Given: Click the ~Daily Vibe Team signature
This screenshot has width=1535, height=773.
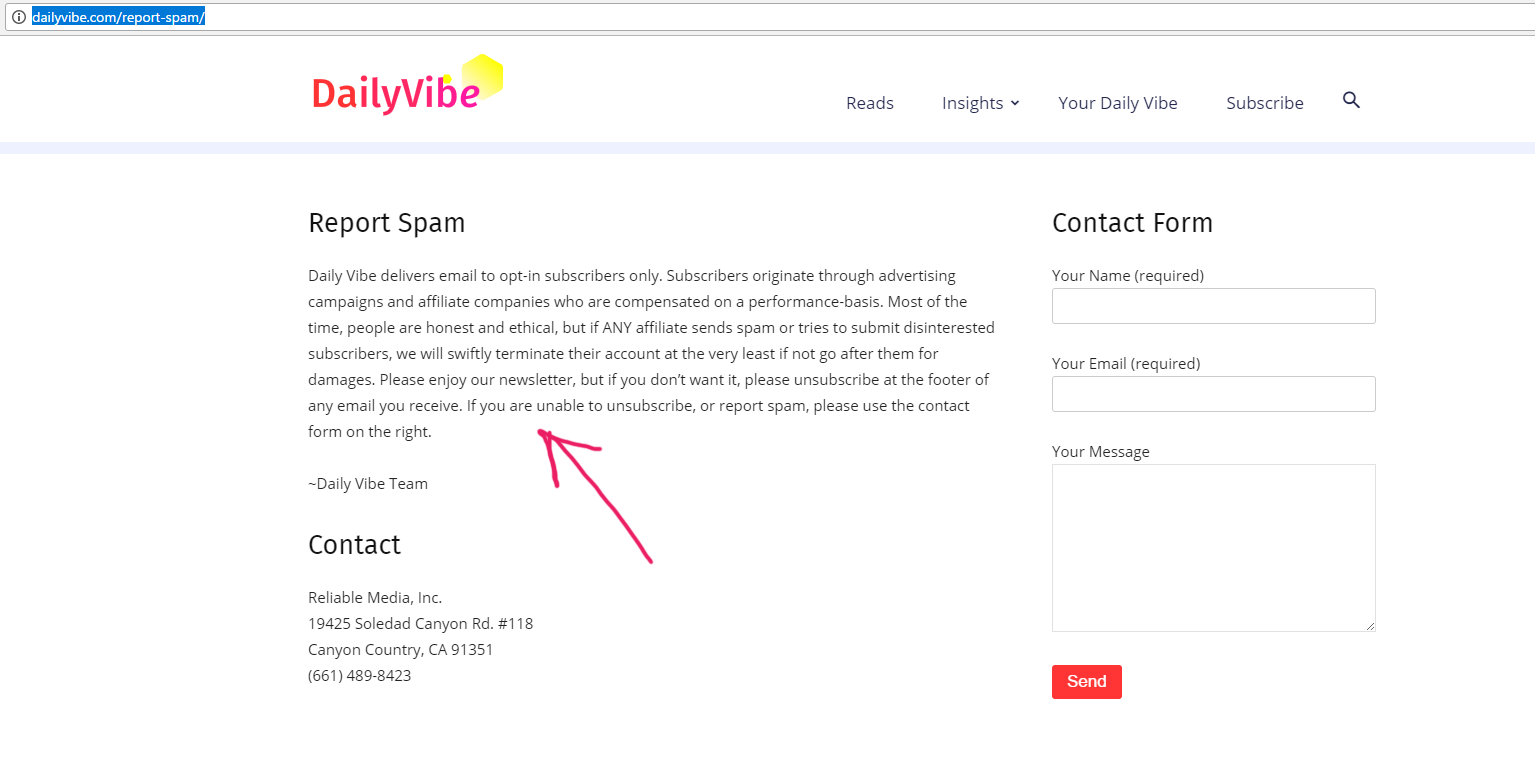Looking at the screenshot, I should coord(368,483).
